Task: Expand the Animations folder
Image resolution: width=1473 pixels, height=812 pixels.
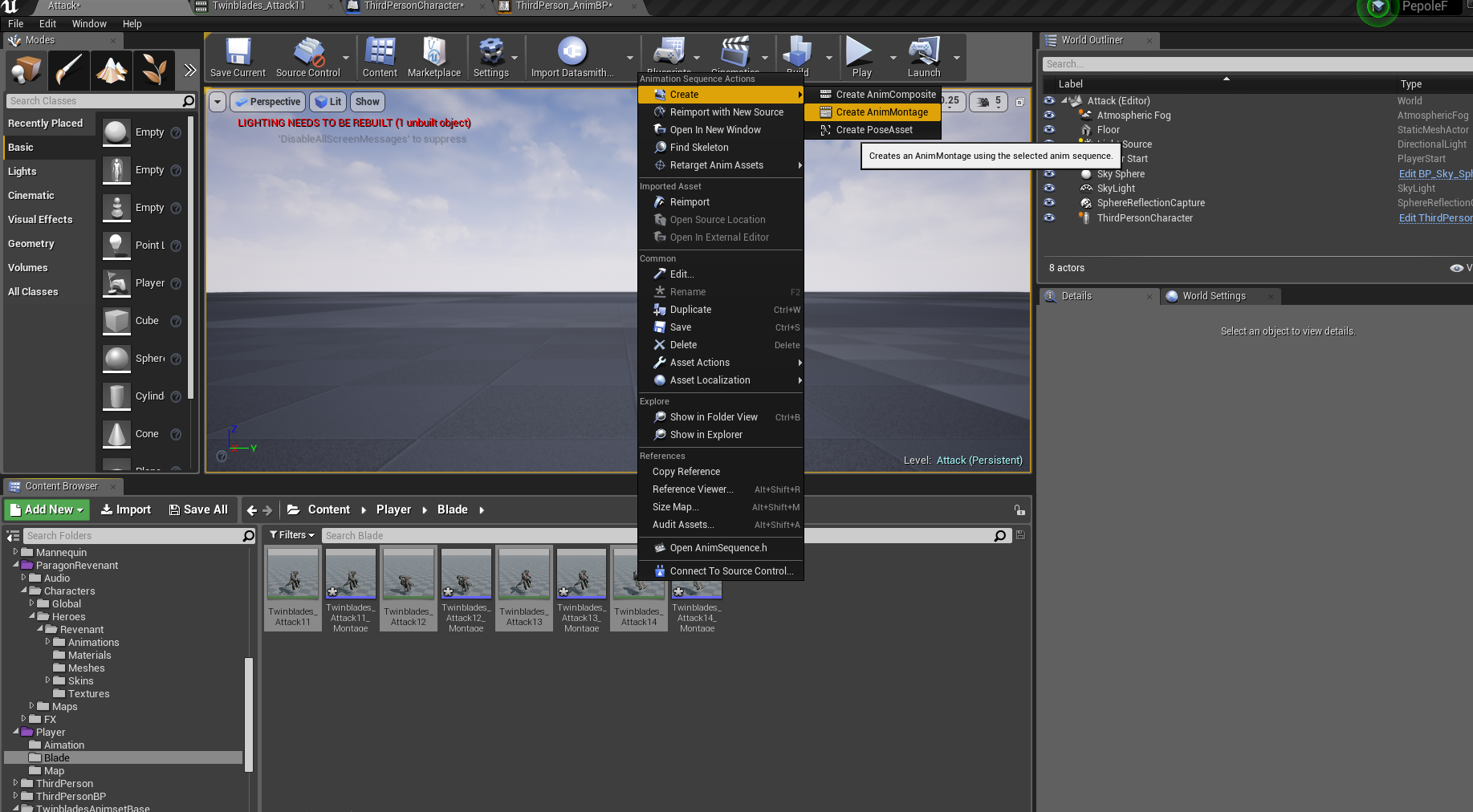Action: (47, 642)
